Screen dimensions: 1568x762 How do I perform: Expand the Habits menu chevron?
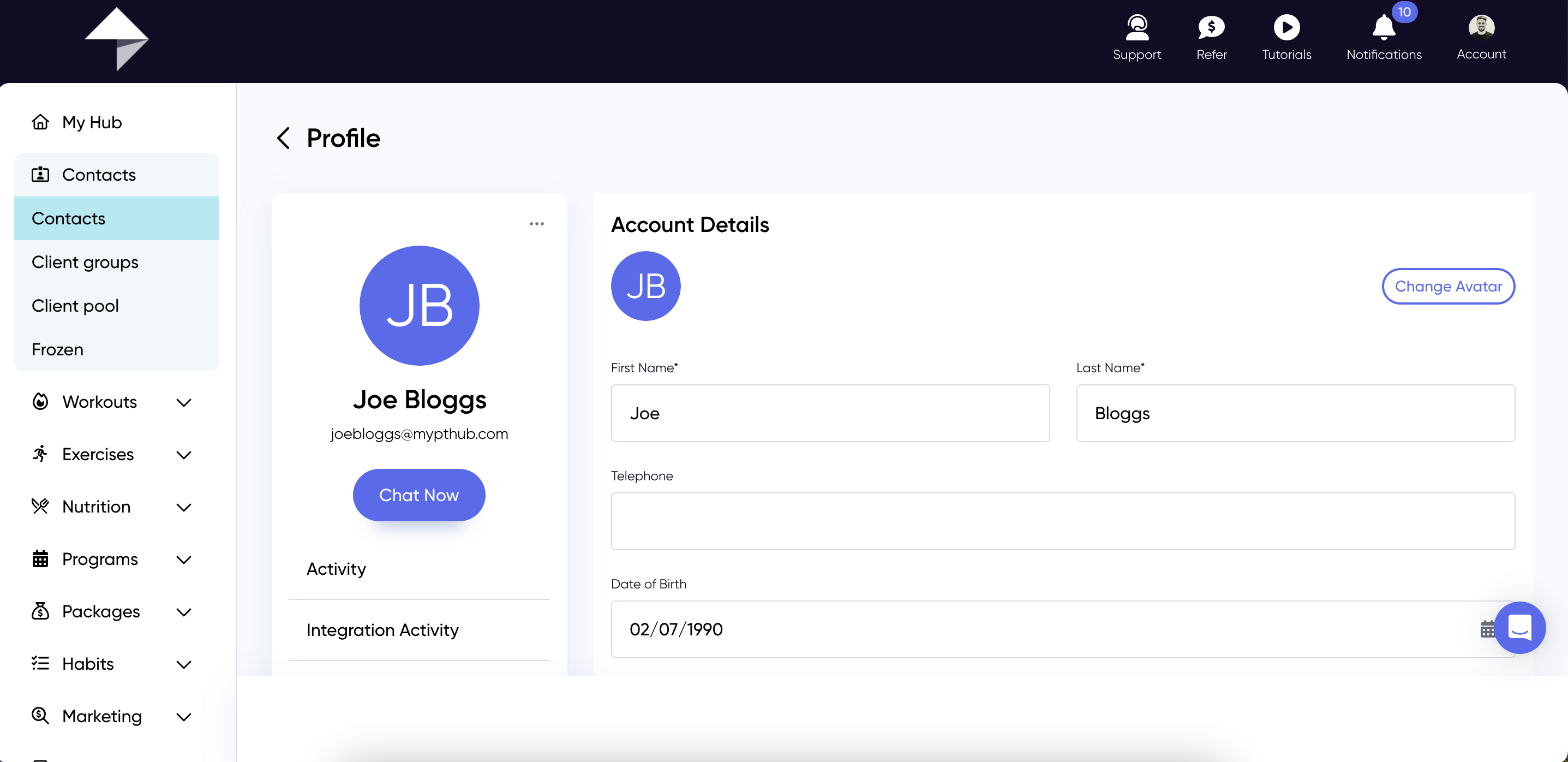184,664
